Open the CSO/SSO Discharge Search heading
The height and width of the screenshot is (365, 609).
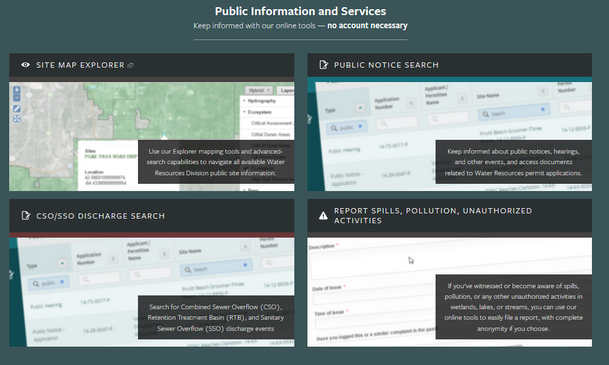click(x=100, y=216)
